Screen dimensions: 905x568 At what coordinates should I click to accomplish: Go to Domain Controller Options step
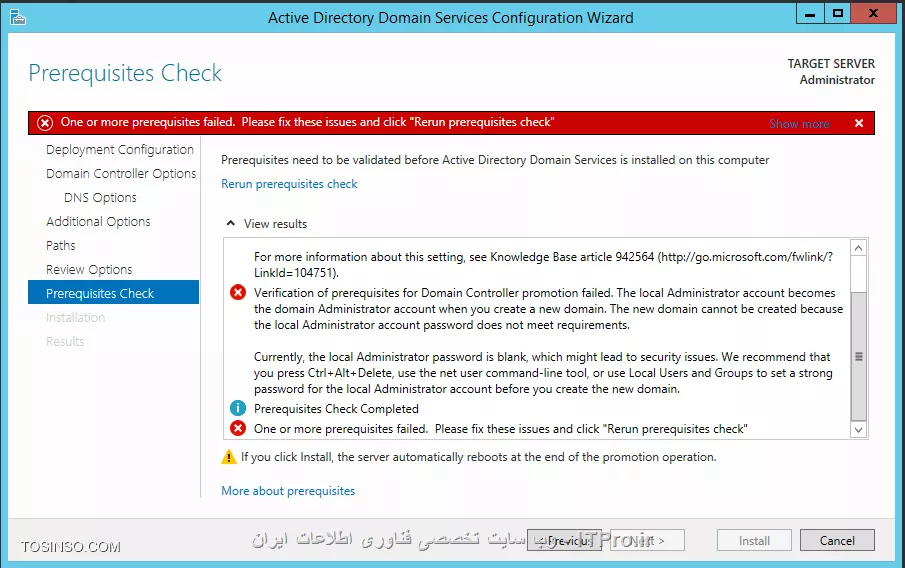tap(121, 174)
